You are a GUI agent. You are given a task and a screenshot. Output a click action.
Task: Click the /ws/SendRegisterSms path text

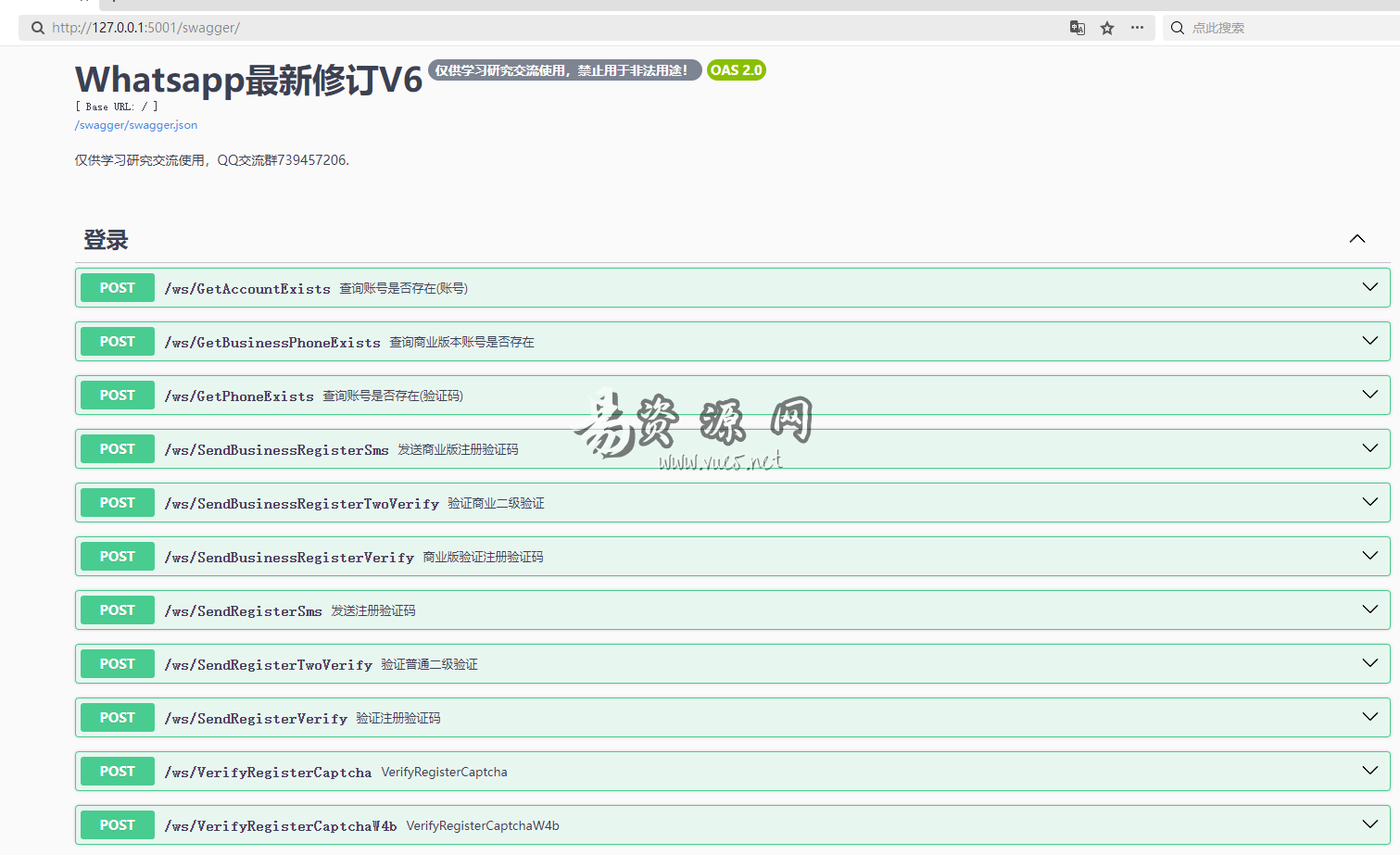(244, 611)
